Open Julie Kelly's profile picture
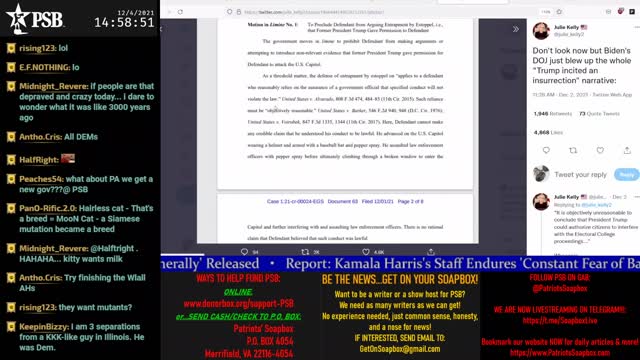 541,31
